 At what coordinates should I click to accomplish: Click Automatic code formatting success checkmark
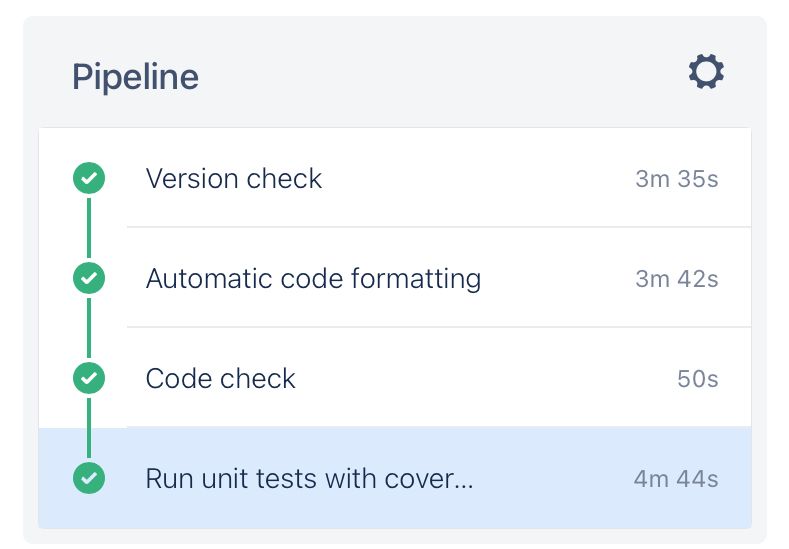tap(89, 278)
